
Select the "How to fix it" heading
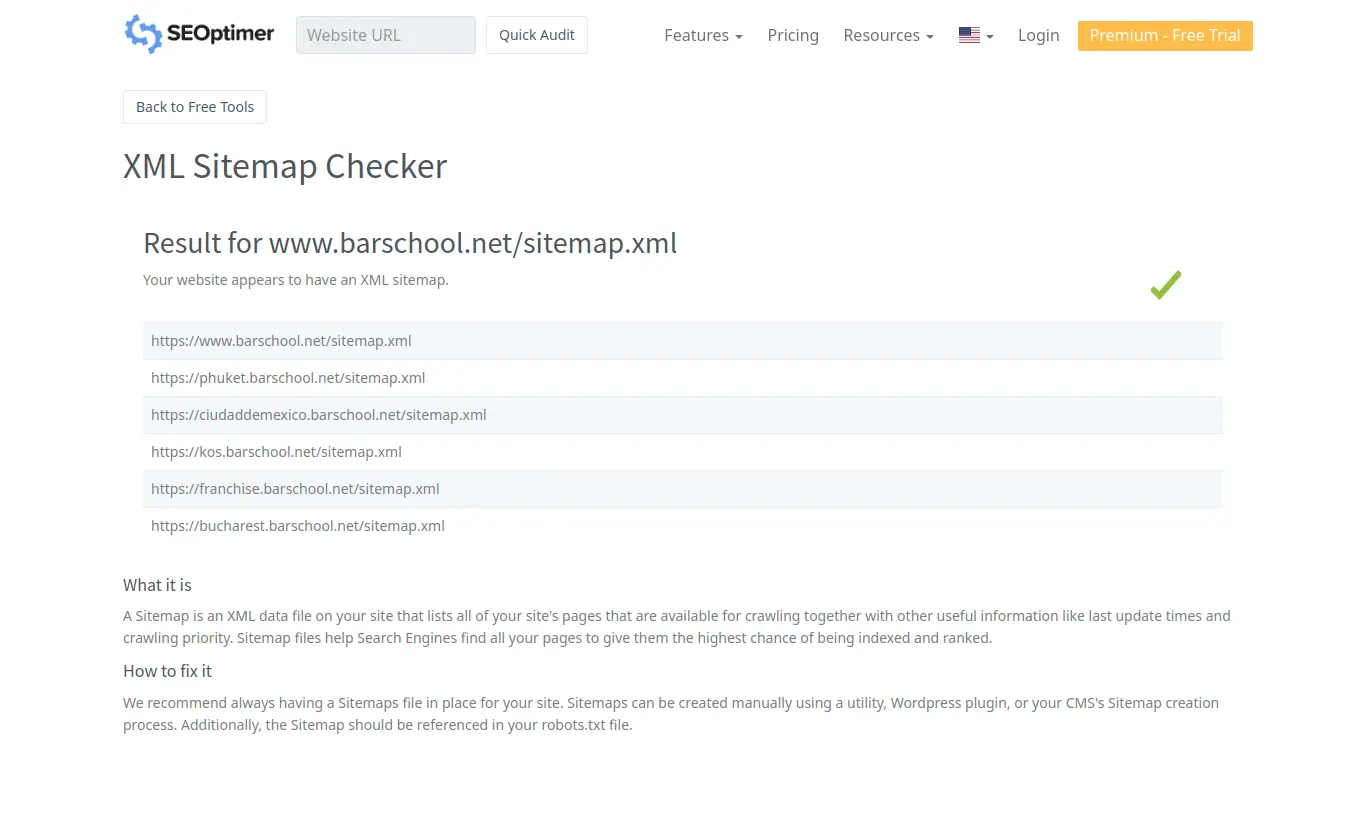pos(167,671)
